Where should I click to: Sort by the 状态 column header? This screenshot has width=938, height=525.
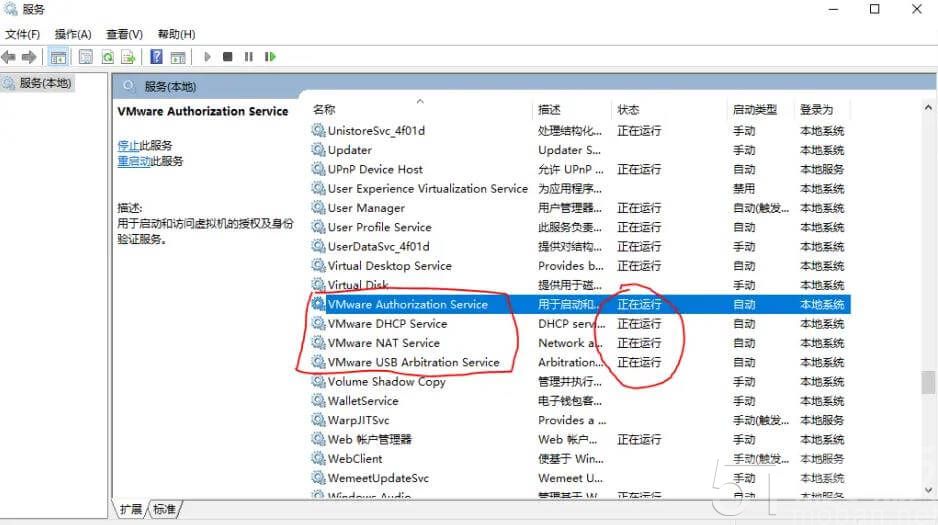pos(628,109)
